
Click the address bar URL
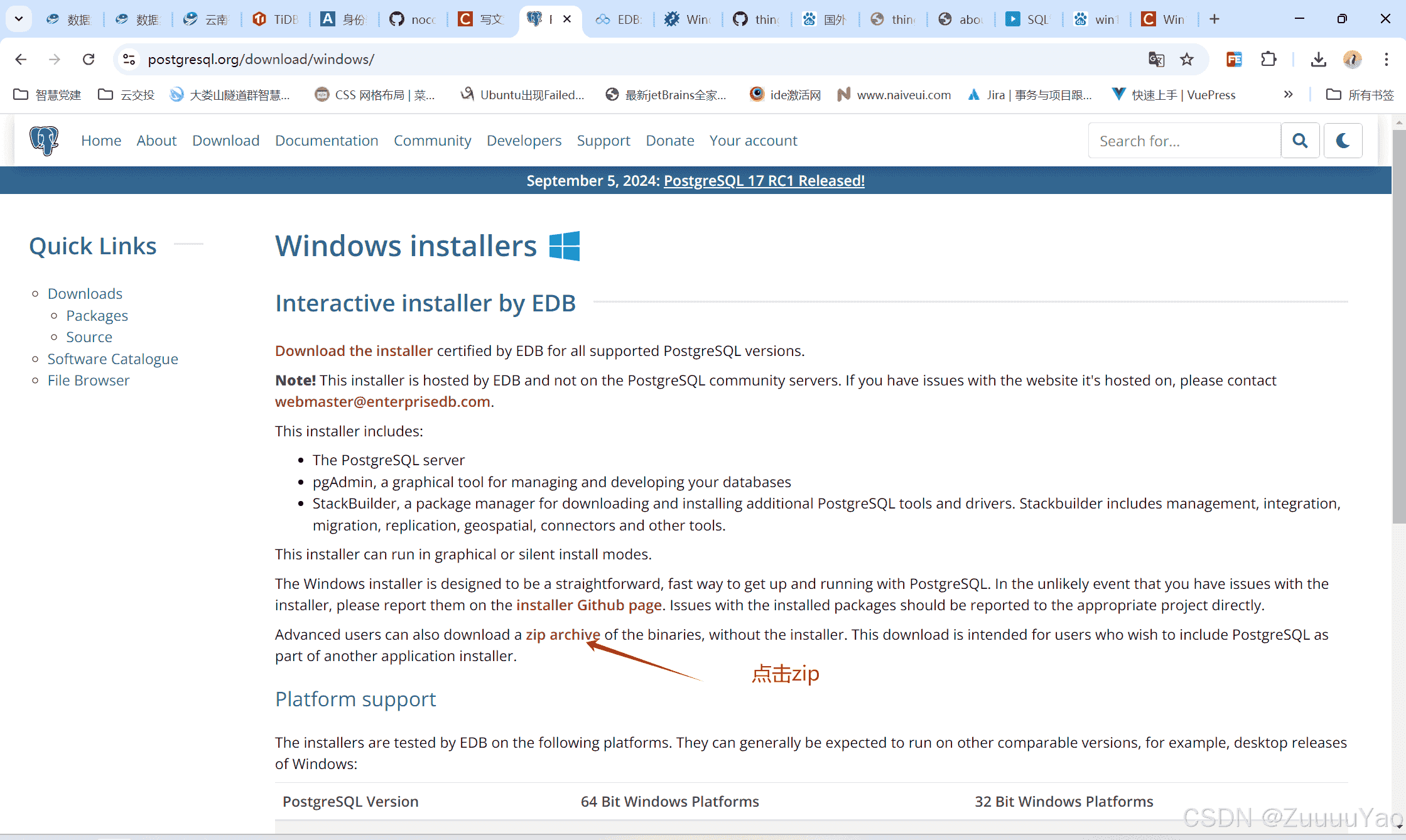[x=261, y=59]
